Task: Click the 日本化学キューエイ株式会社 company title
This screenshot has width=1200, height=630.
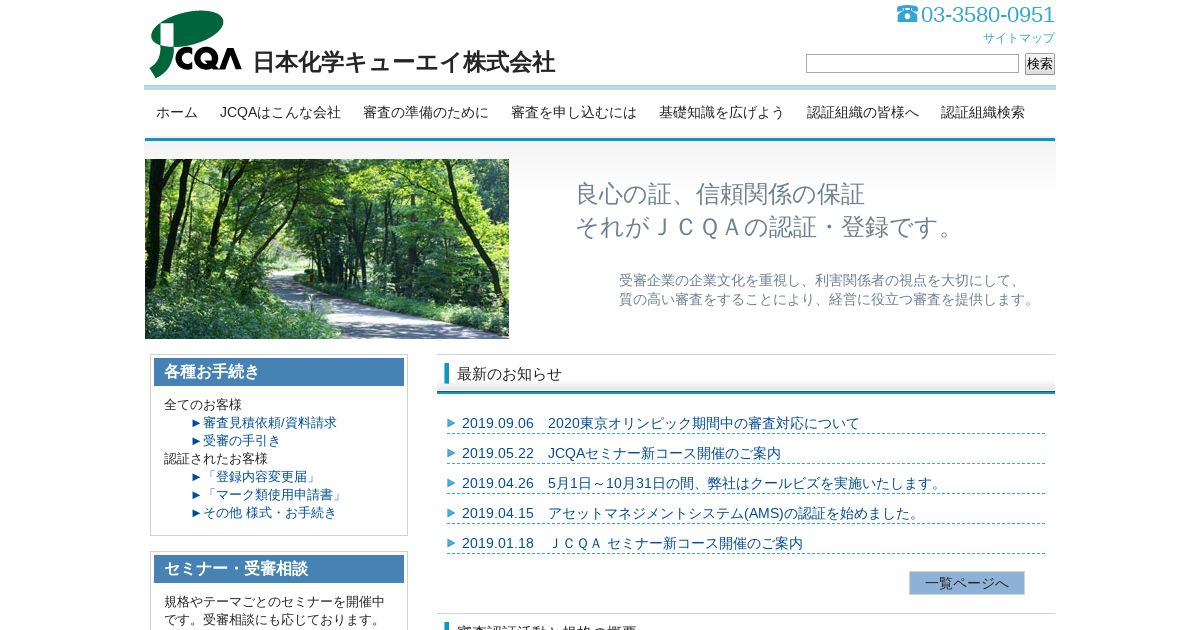Action: [404, 62]
